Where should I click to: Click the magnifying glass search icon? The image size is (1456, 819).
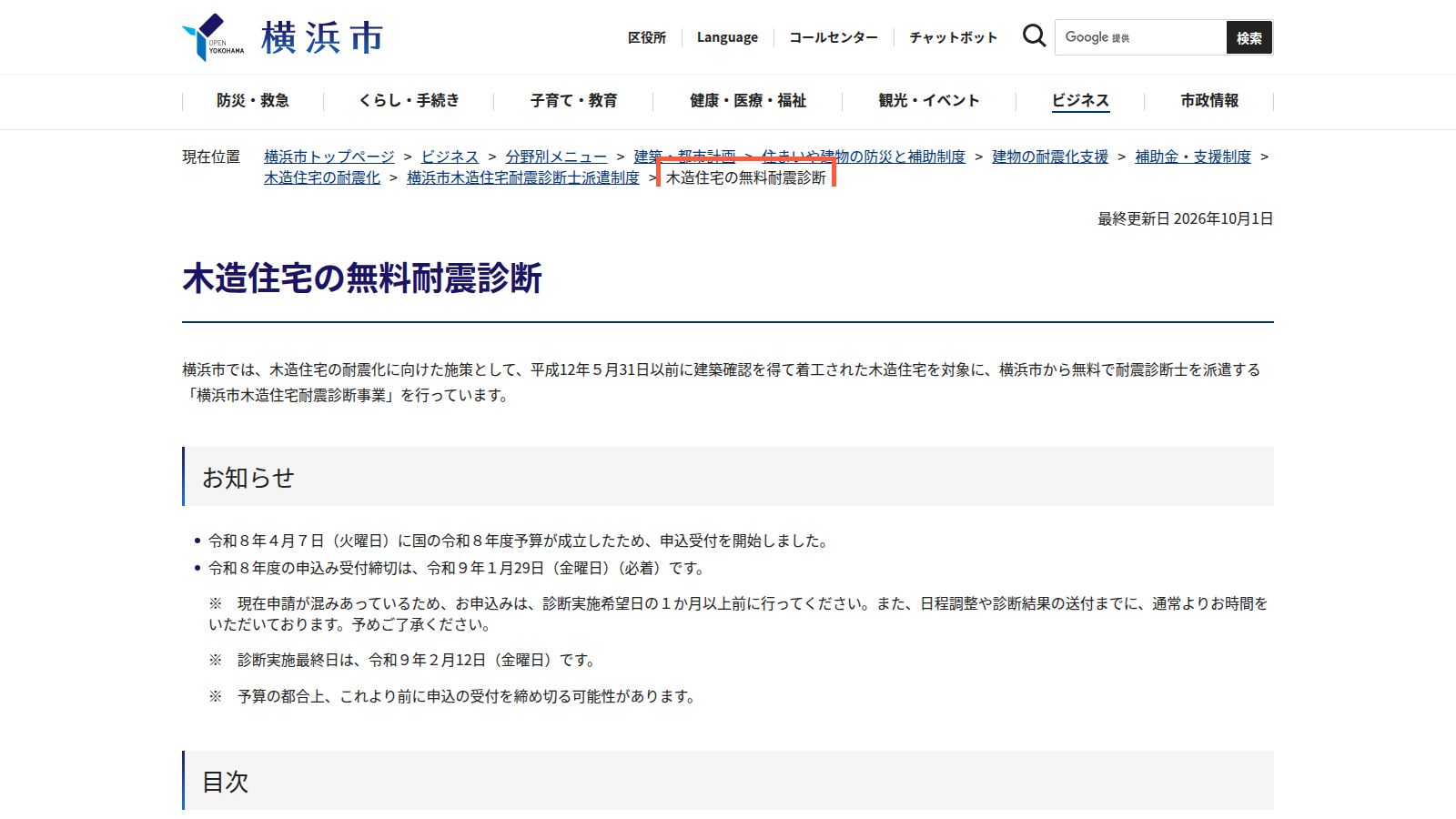(x=1034, y=36)
